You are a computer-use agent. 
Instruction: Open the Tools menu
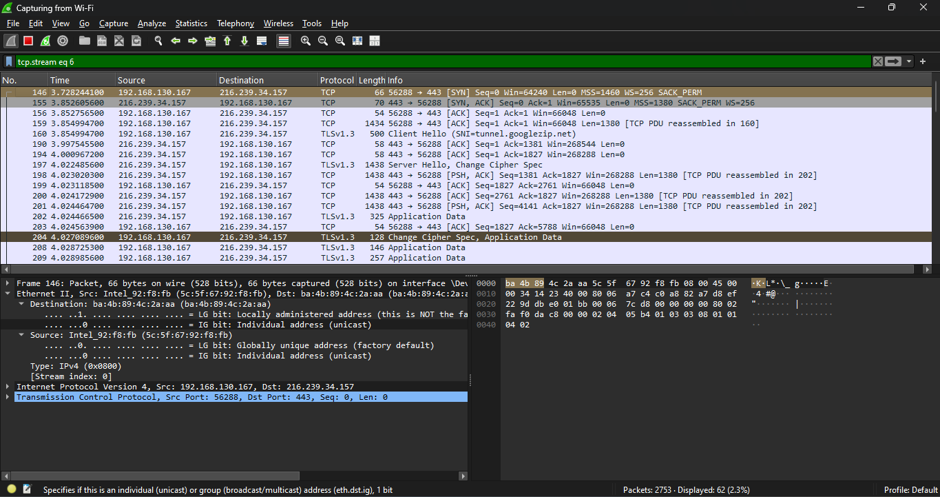click(x=312, y=23)
